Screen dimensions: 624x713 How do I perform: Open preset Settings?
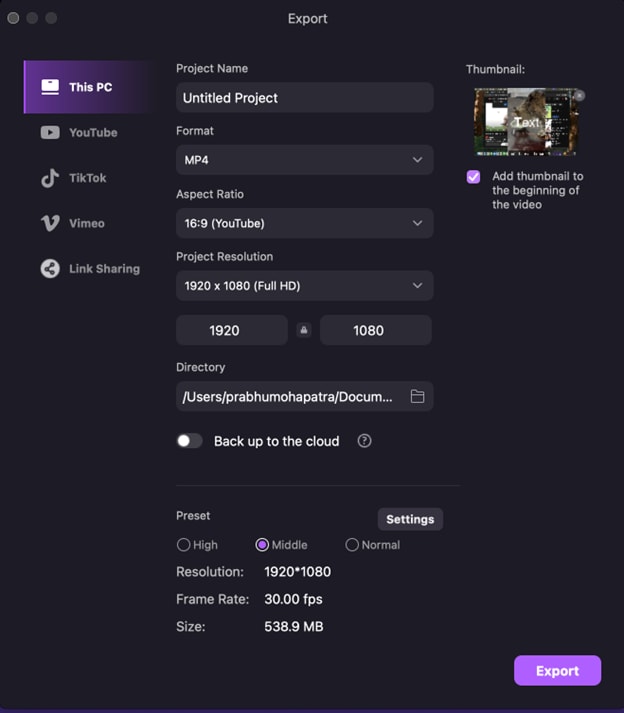click(410, 519)
